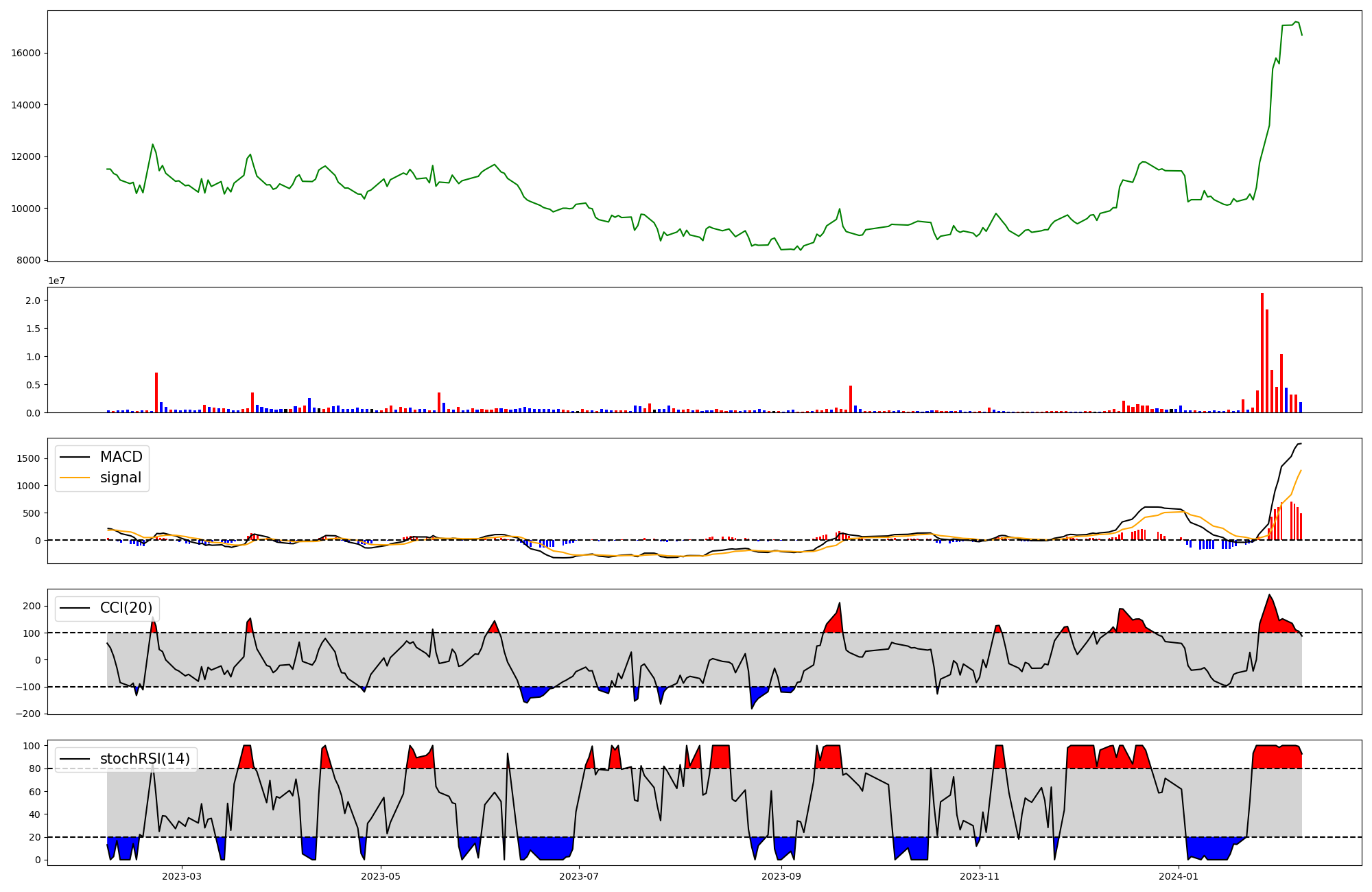Click the 2023-07 x-axis date label
The height and width of the screenshot is (892, 1372).
pos(580,876)
